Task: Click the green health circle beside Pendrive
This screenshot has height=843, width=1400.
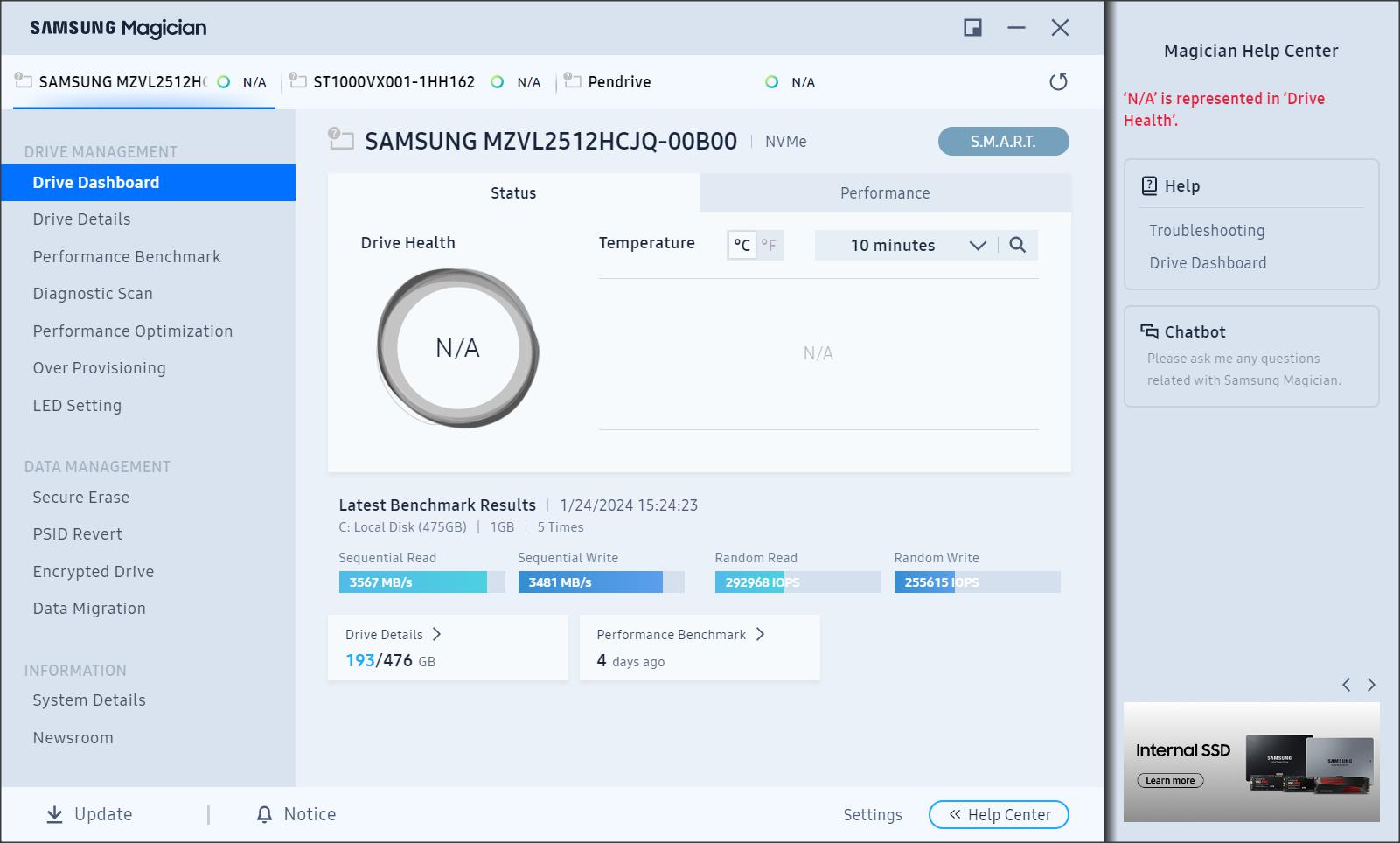Action: tap(771, 81)
